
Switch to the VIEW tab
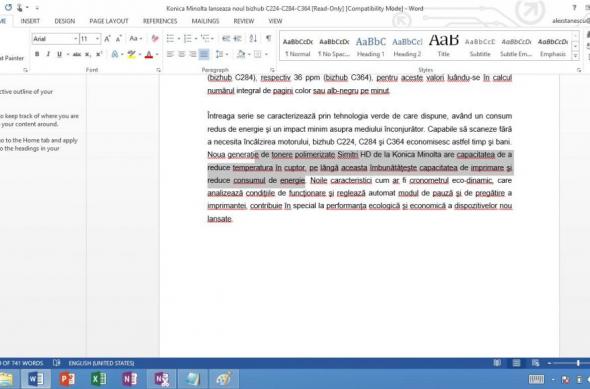(275, 21)
